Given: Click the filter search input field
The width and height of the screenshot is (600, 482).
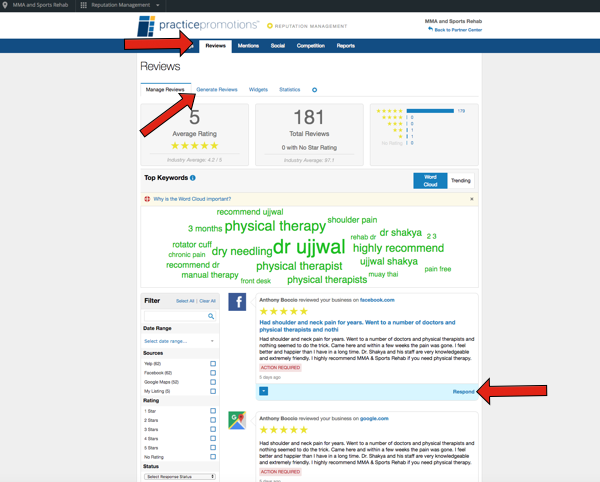Looking at the screenshot, I should tap(179, 316).
